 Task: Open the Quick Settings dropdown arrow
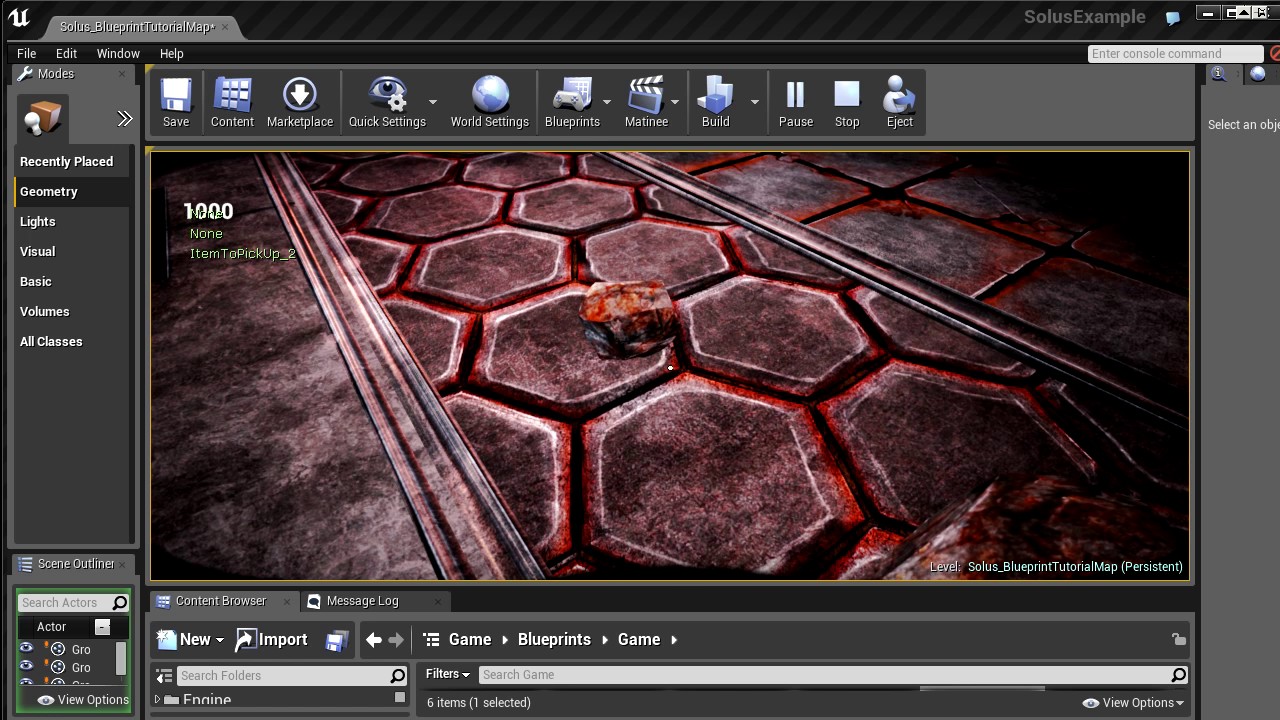point(433,102)
